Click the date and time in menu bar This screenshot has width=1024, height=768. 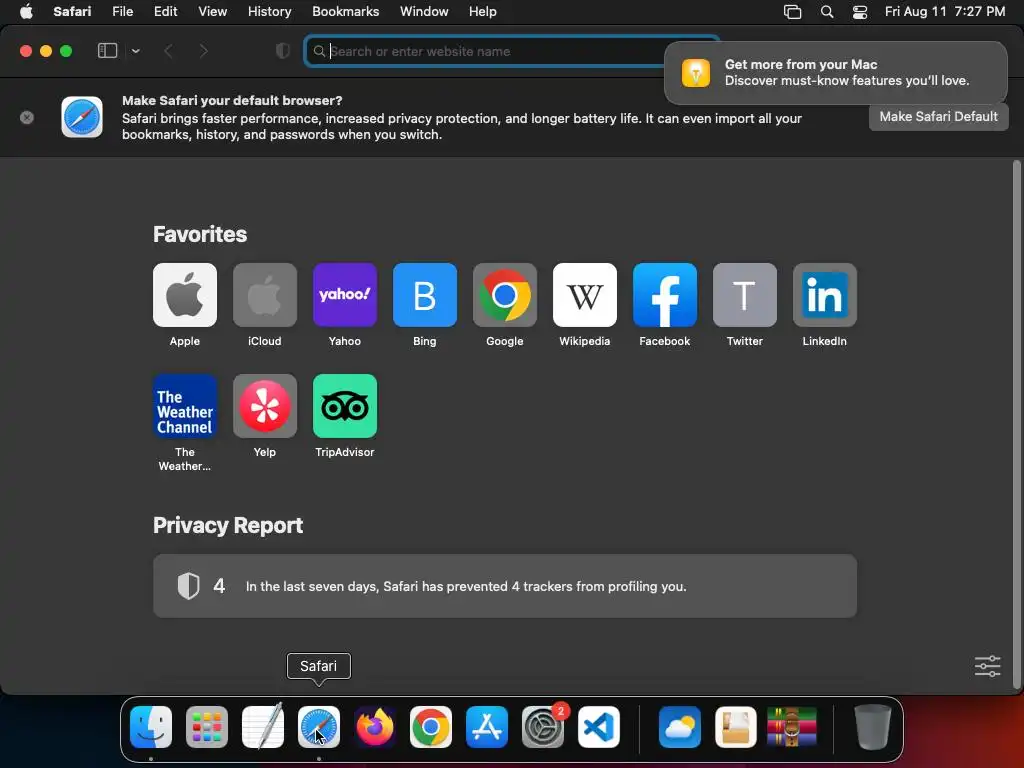coord(945,11)
